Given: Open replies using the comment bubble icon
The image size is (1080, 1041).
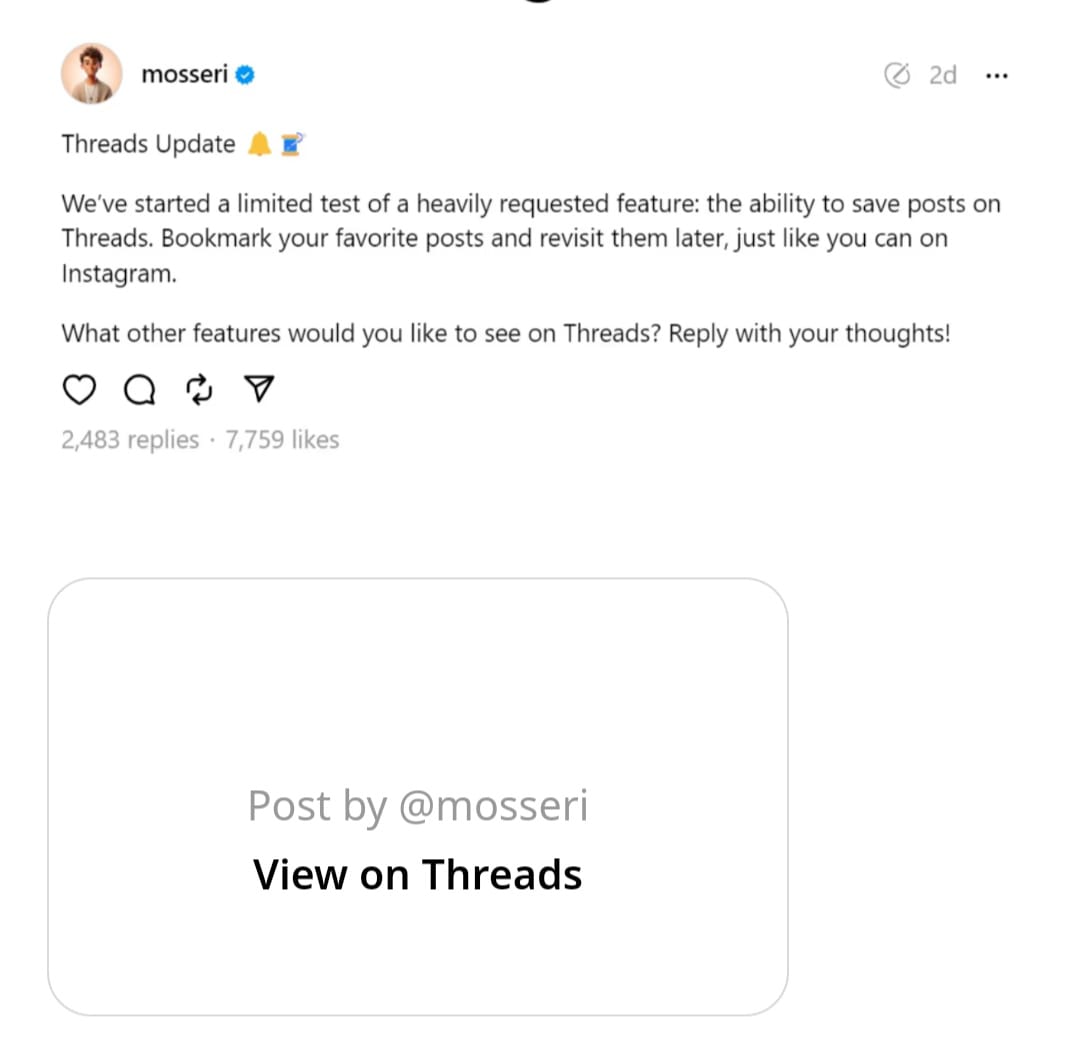Looking at the screenshot, I should pos(139,390).
